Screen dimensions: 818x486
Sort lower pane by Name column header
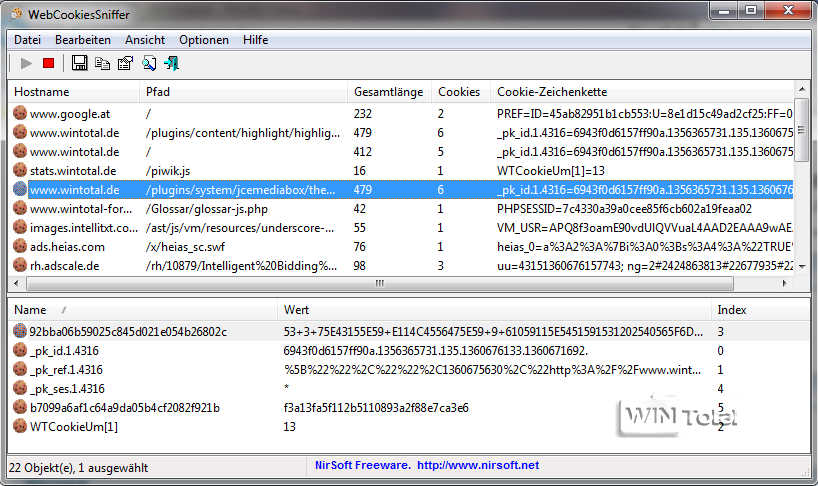tap(142, 310)
